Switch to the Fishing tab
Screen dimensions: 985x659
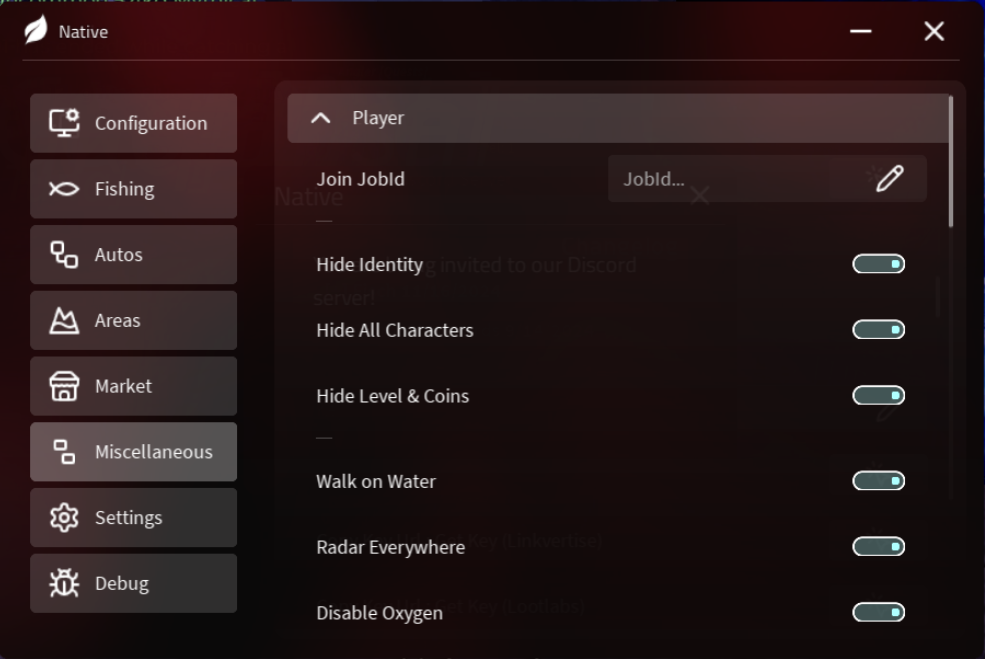pos(134,188)
